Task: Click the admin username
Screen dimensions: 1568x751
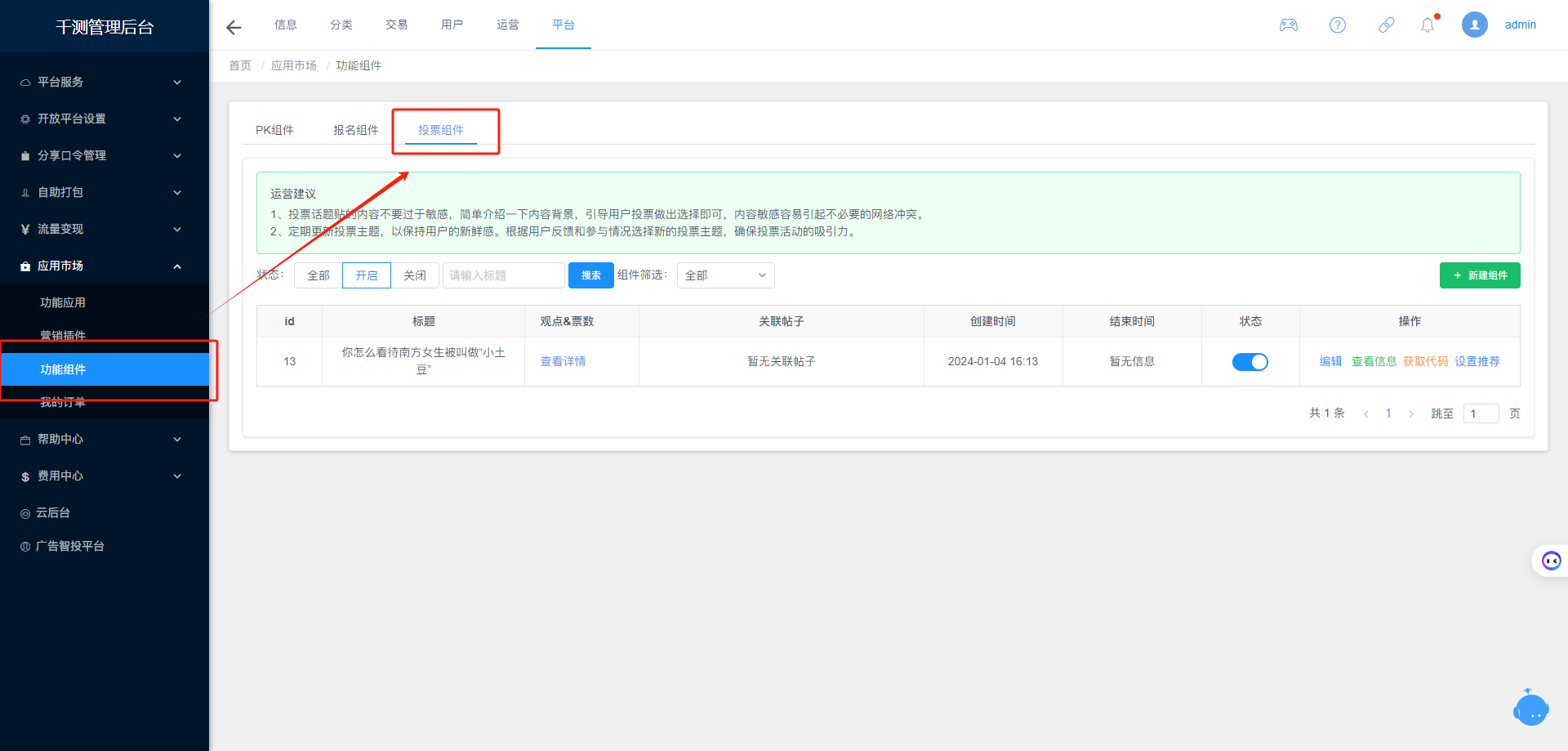Action: click(x=1521, y=25)
